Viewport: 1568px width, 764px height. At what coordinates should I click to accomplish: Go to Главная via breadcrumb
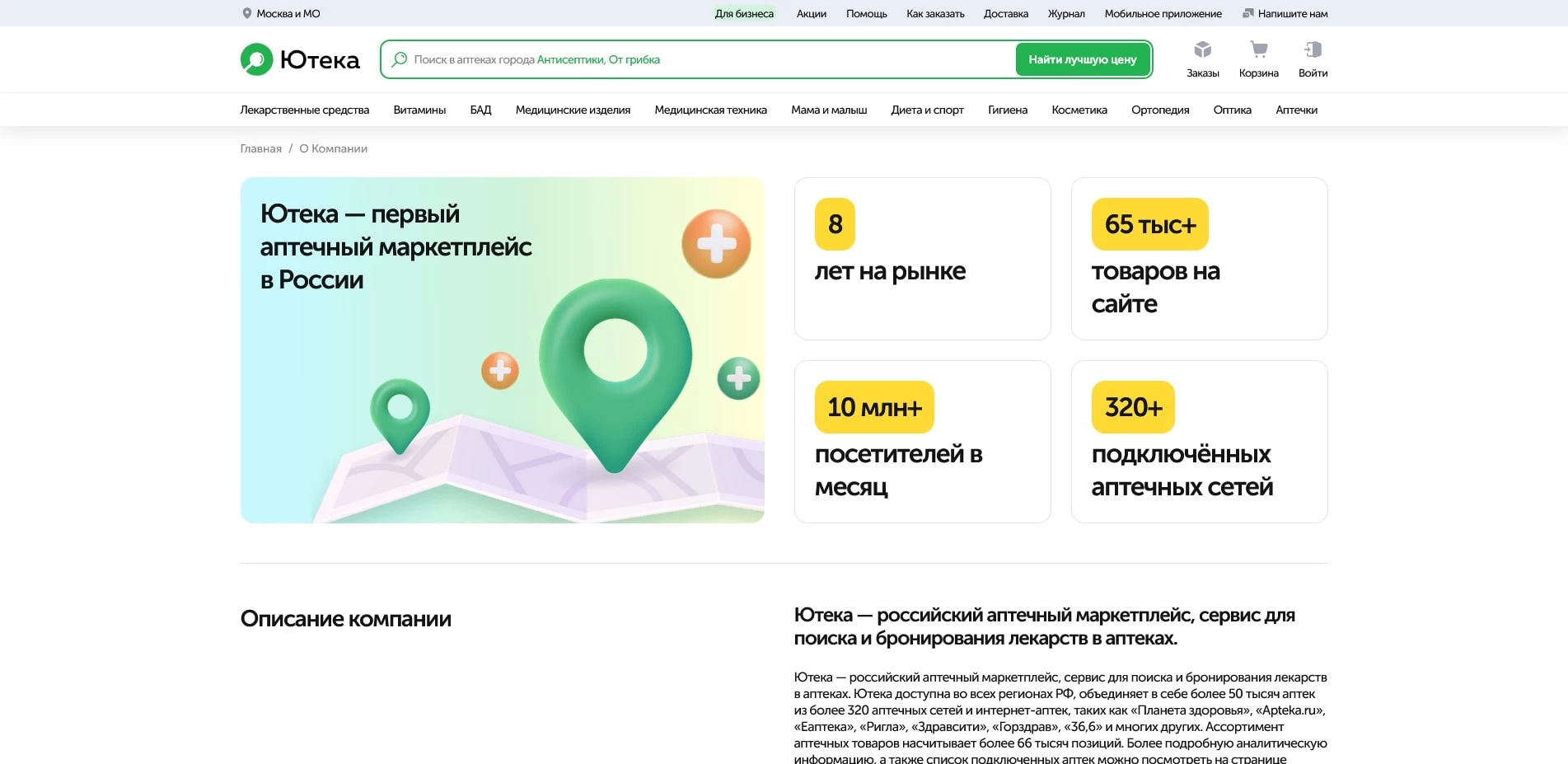260,148
